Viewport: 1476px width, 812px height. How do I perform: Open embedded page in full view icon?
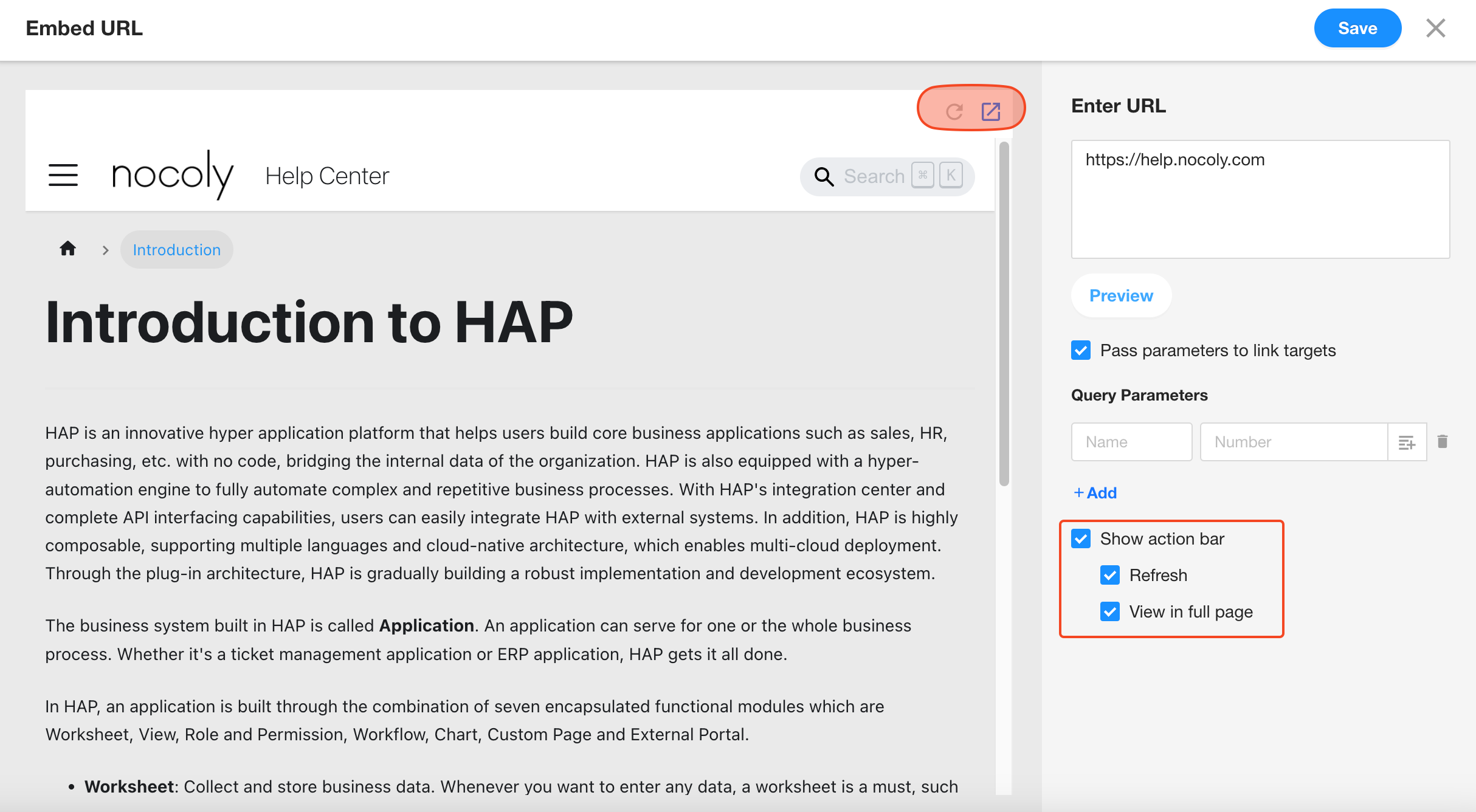pyautogui.click(x=991, y=111)
